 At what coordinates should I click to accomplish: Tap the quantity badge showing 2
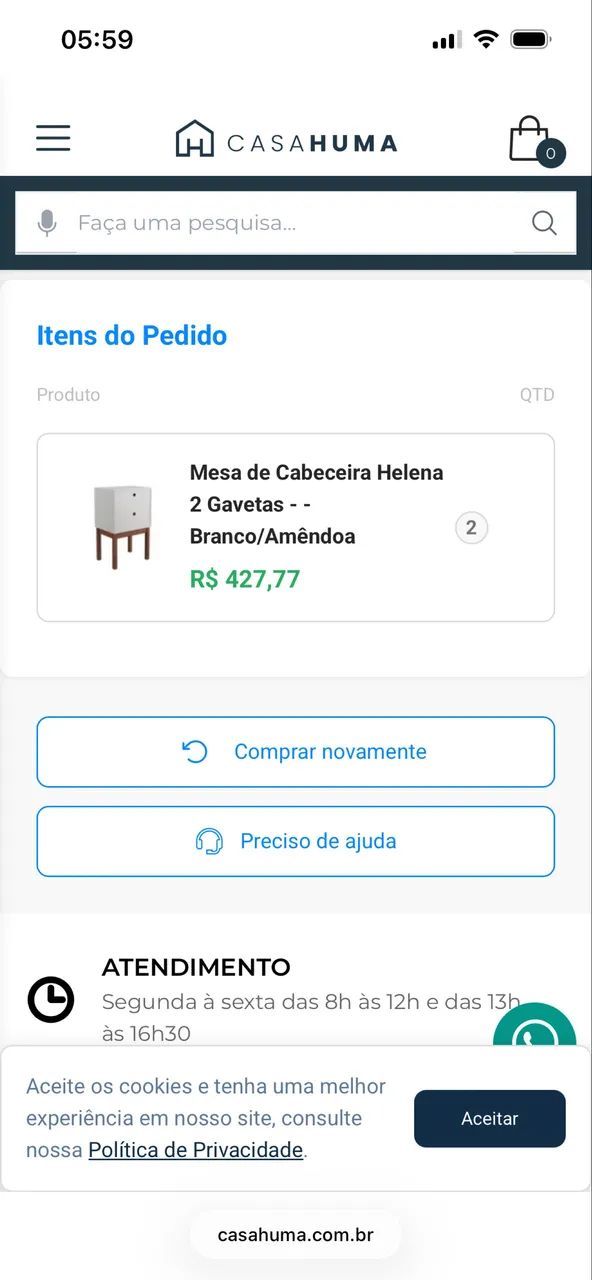coord(471,528)
